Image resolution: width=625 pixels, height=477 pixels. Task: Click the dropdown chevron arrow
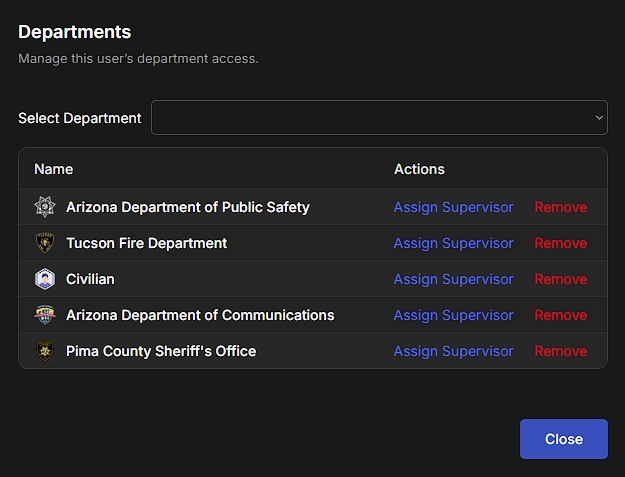click(599, 118)
